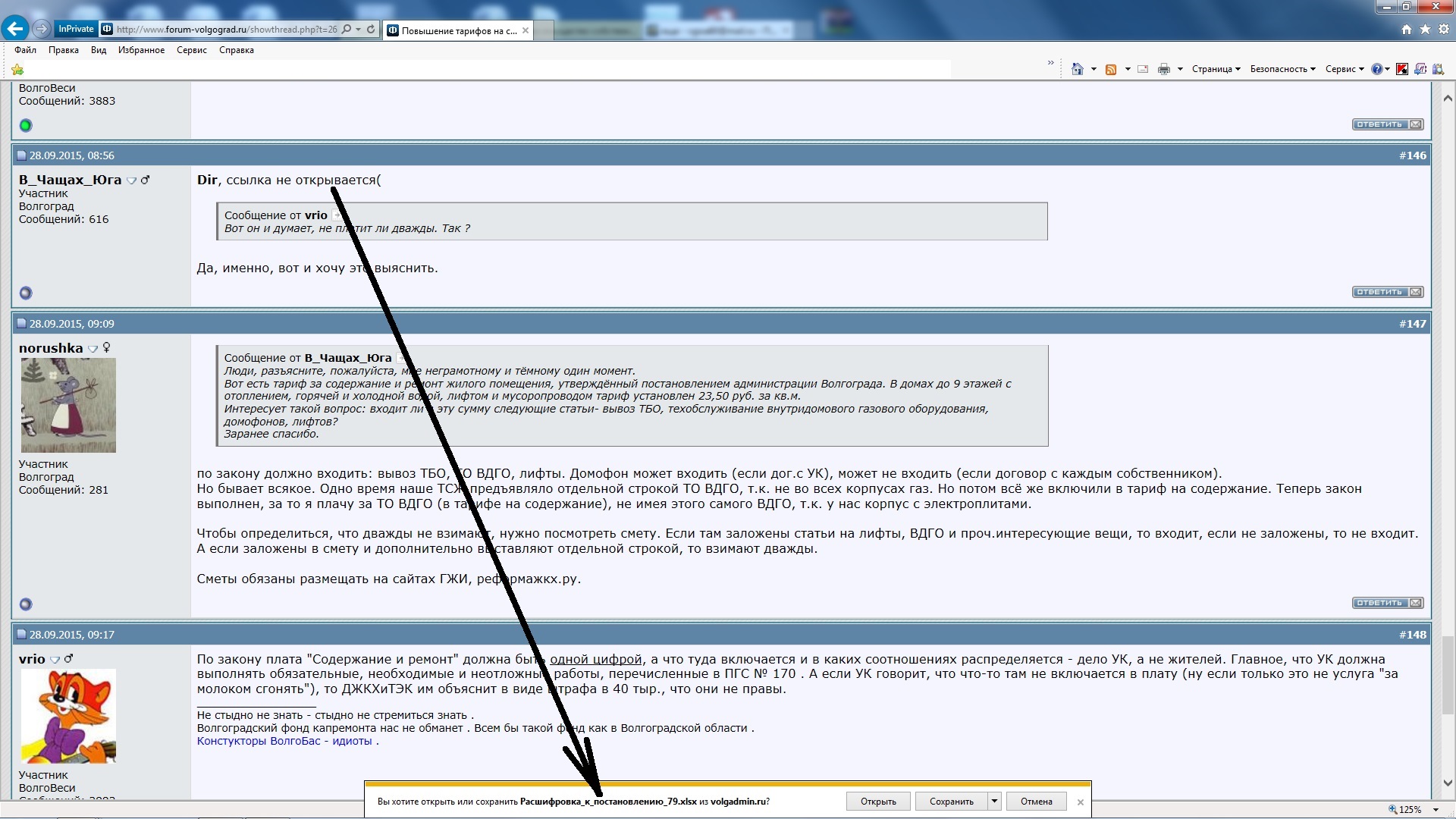Click Отмена in the download bar
This screenshot has width=1456, height=819.
click(1036, 802)
